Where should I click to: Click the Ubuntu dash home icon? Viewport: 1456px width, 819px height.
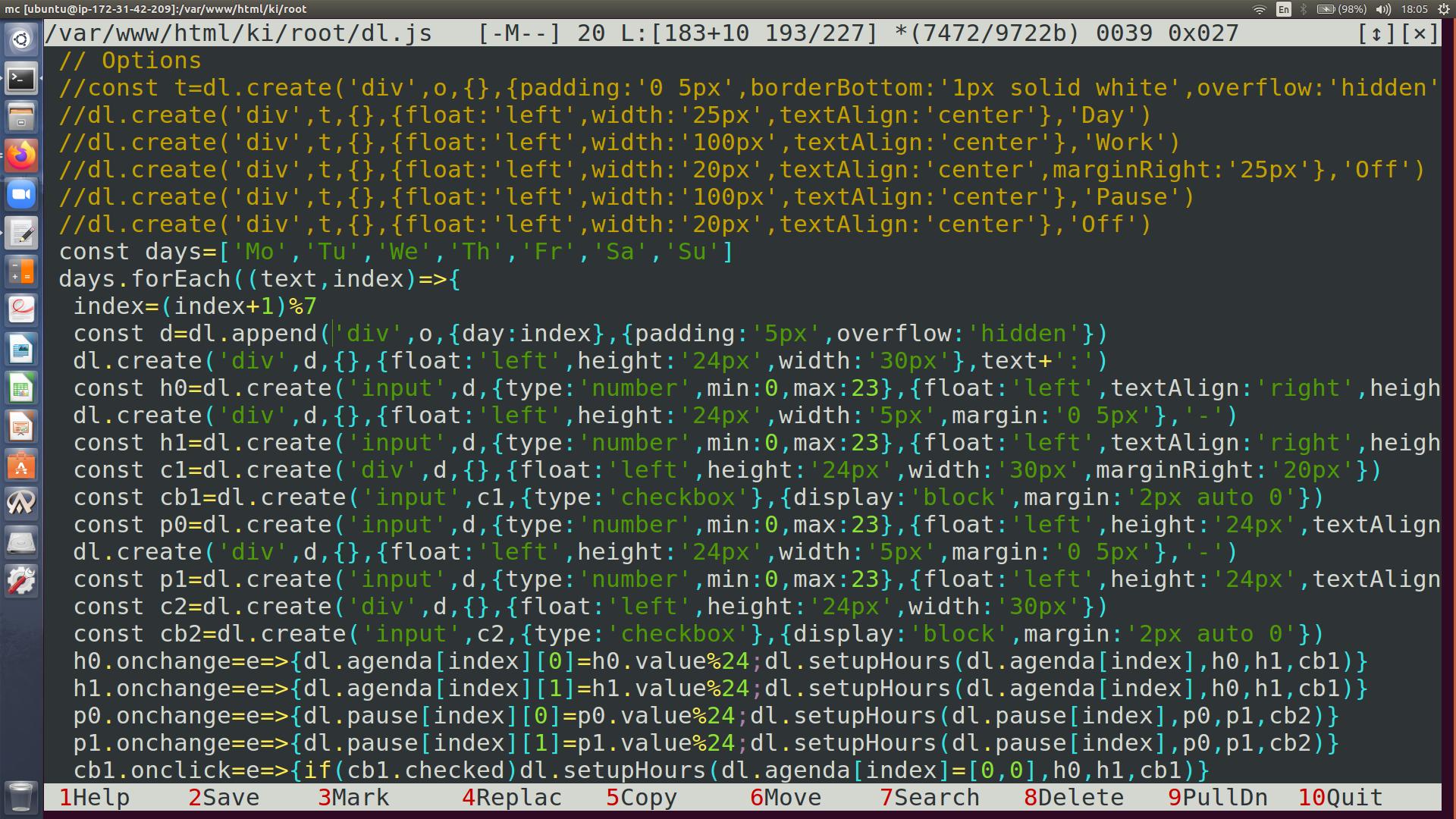(21, 39)
